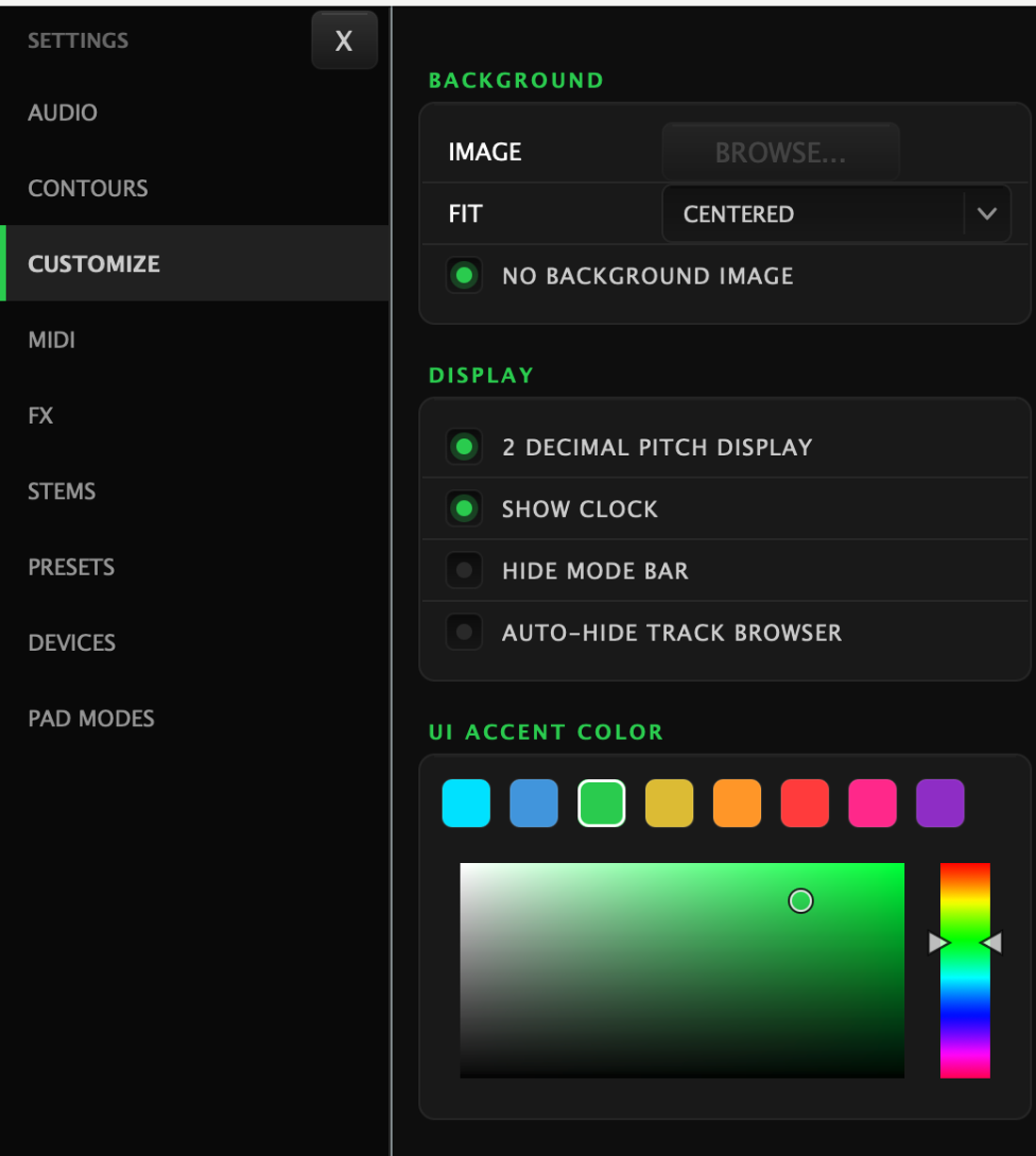Click the circular picker handle in color field
The height and width of the screenshot is (1156, 1036).
[801, 902]
